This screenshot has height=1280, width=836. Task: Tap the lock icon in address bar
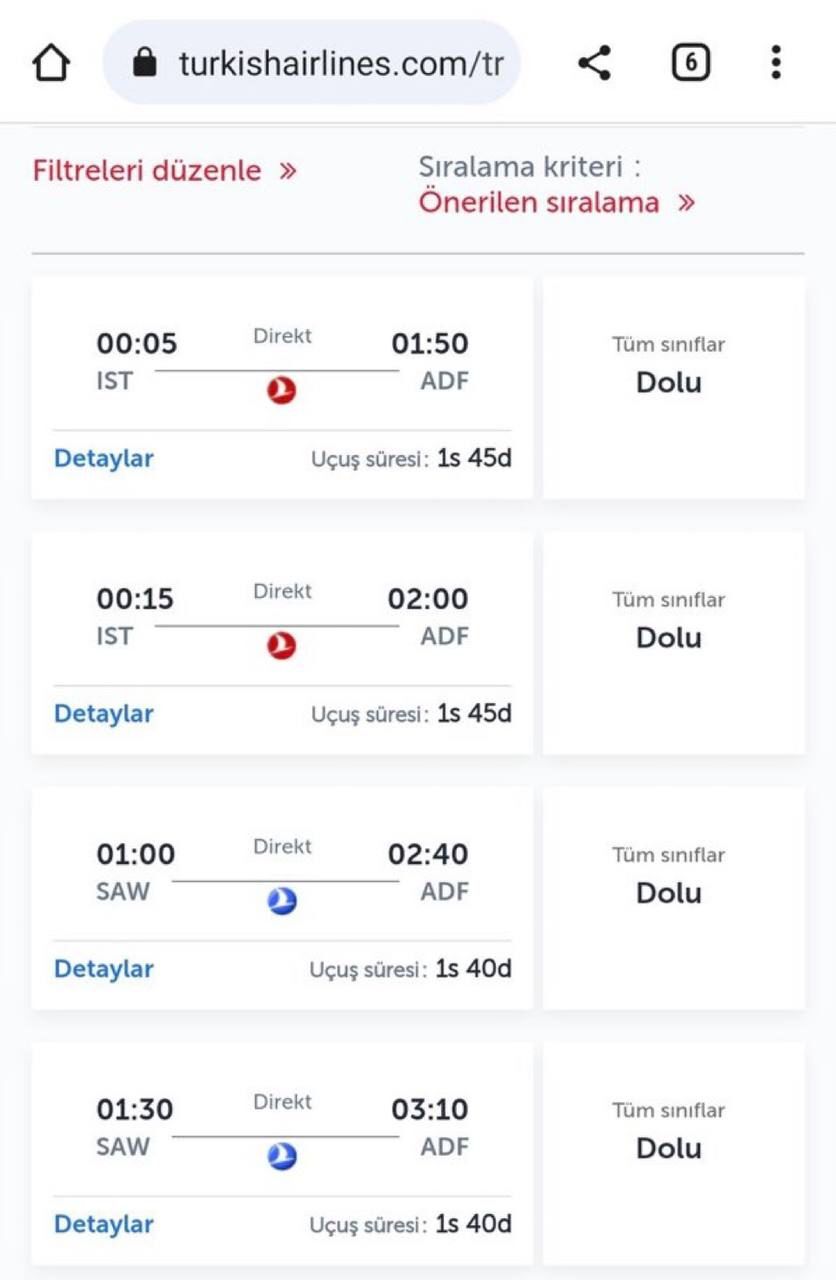coord(146,64)
